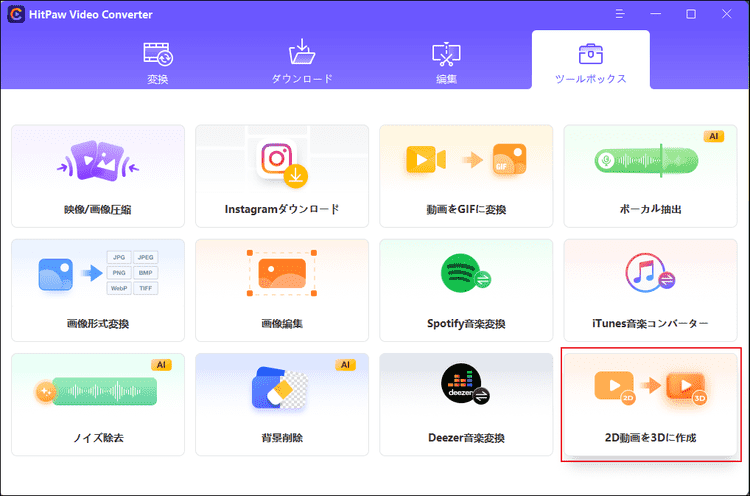Minimize the HitPaw window
750x496 pixels.
656,14
